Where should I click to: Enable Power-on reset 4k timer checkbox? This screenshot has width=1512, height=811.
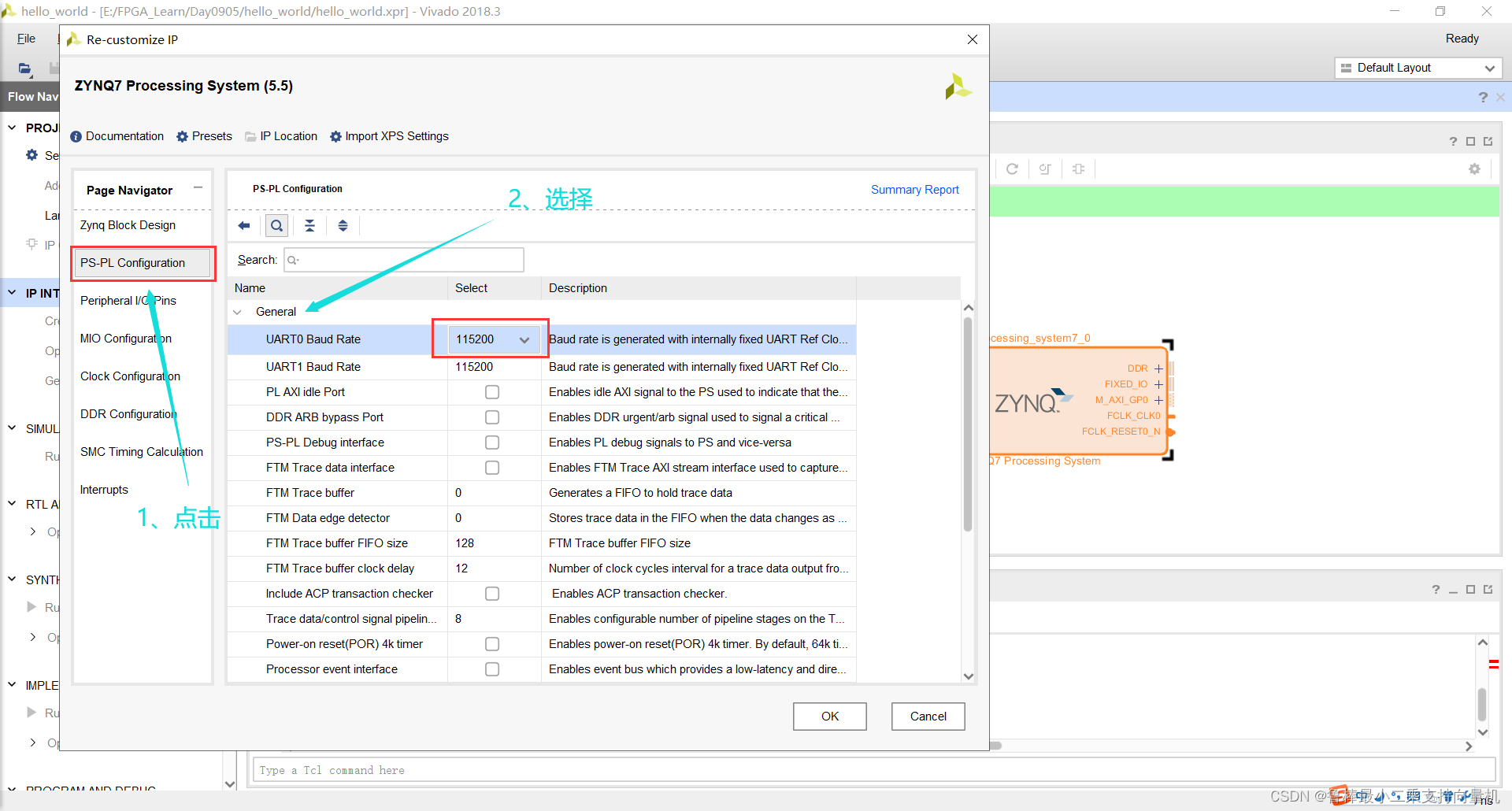pyautogui.click(x=492, y=644)
